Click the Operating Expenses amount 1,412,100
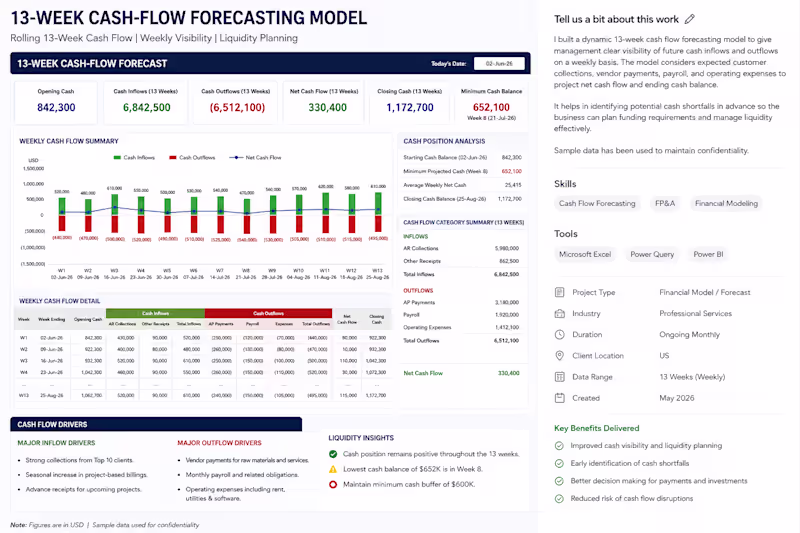The image size is (800, 533). tap(507, 327)
